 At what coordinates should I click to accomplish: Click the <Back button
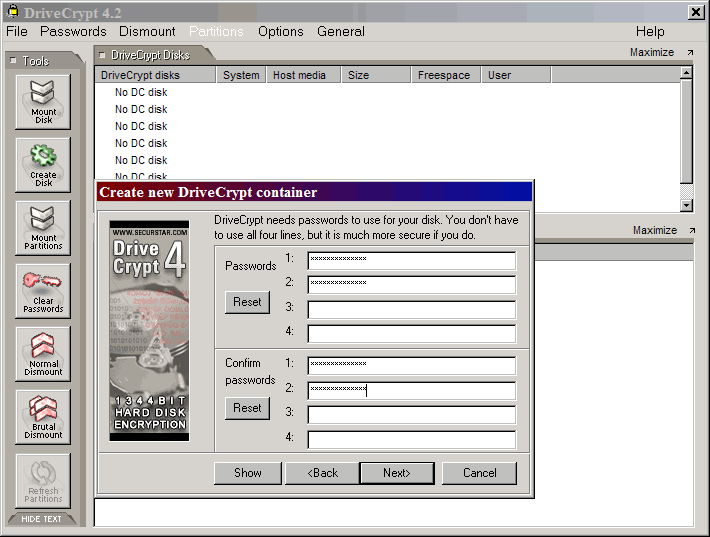(322, 473)
